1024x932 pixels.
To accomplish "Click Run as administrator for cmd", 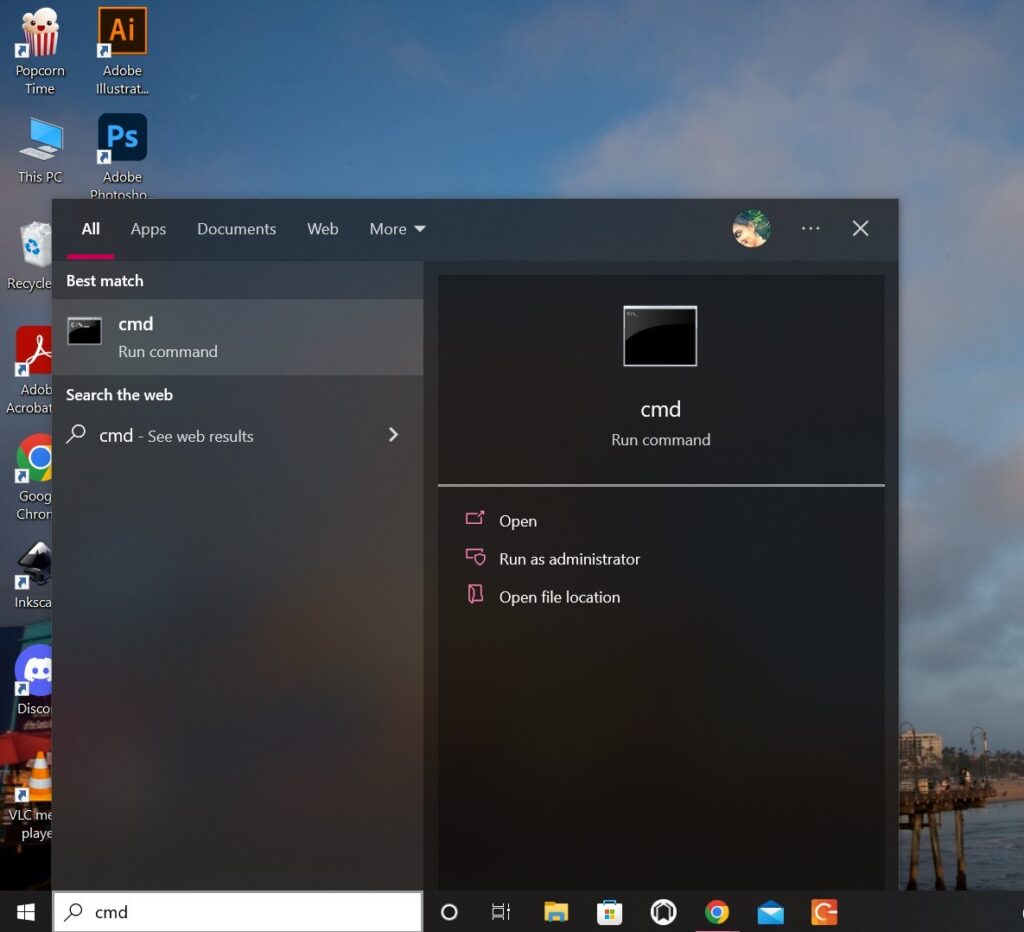I will (x=569, y=559).
